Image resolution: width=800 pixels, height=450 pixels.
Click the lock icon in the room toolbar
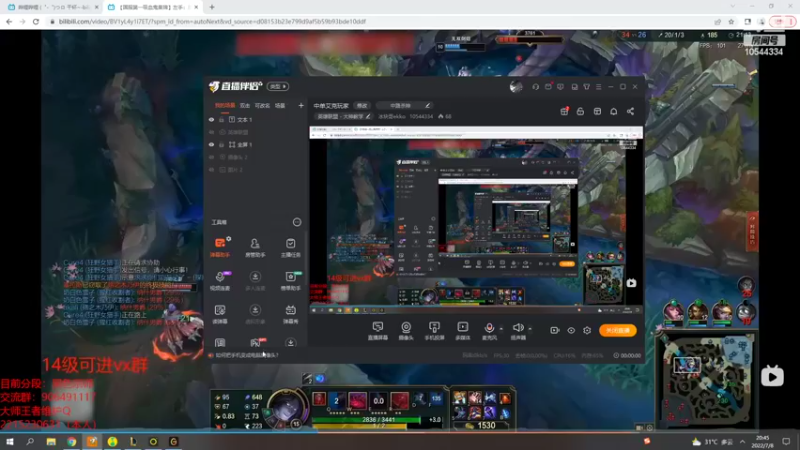pos(580,111)
